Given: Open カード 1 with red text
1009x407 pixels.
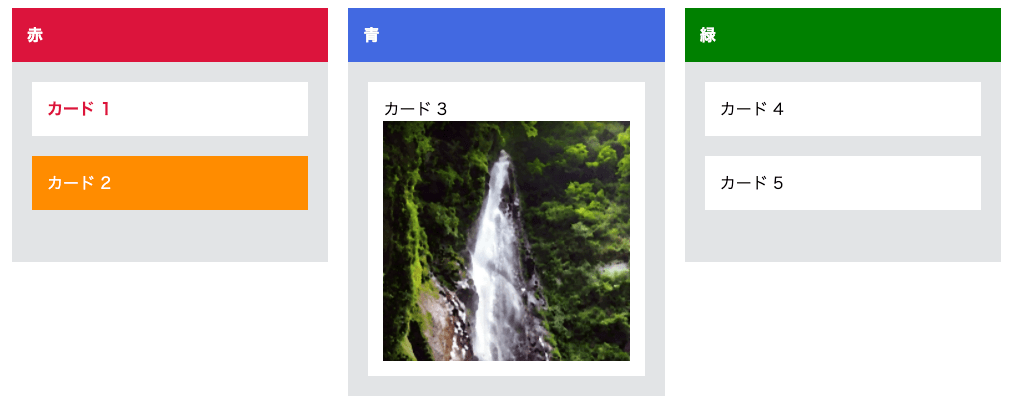Looking at the screenshot, I should click(x=170, y=109).
